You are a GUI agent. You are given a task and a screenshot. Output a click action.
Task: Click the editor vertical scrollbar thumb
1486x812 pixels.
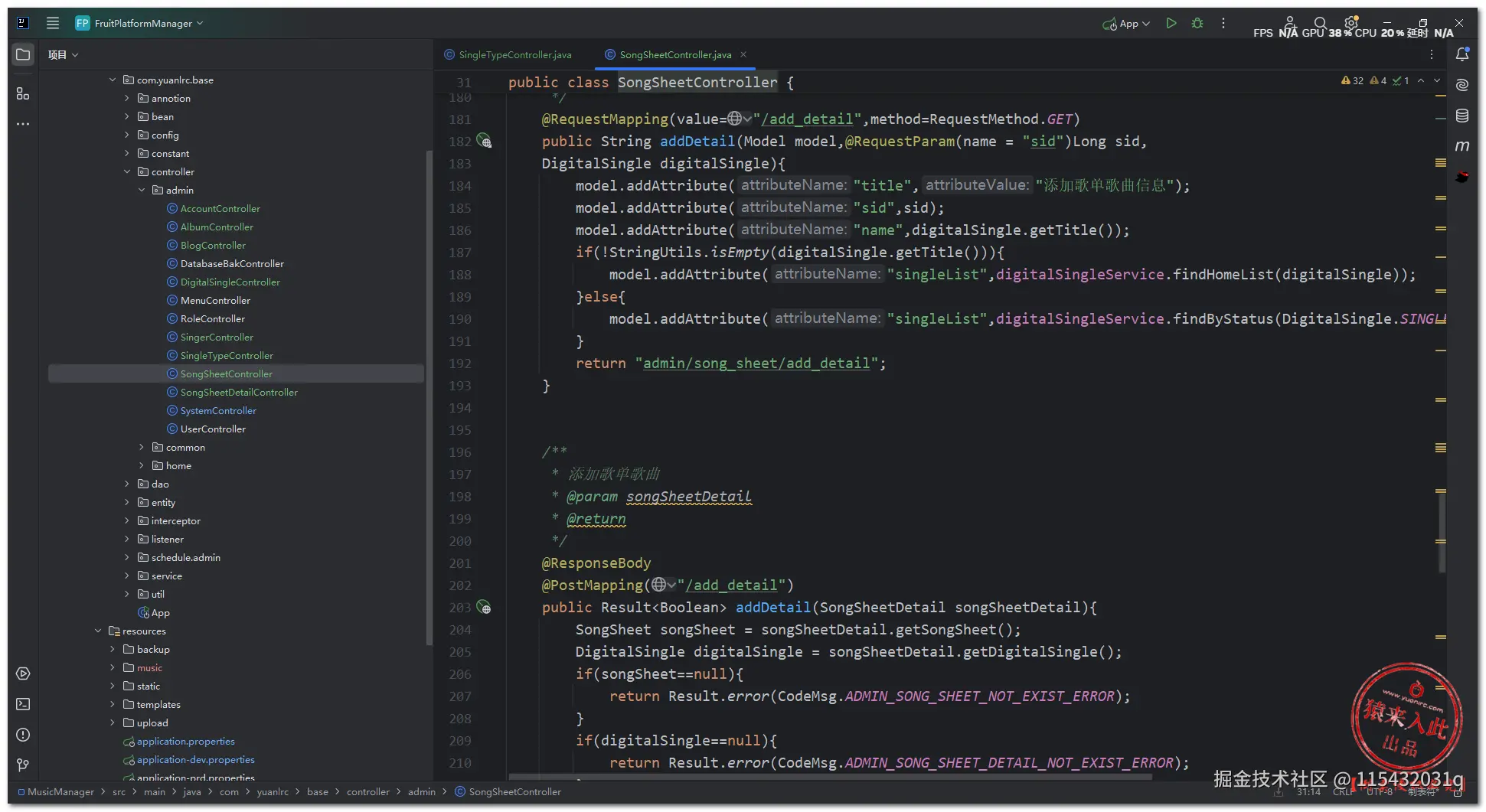1442,533
